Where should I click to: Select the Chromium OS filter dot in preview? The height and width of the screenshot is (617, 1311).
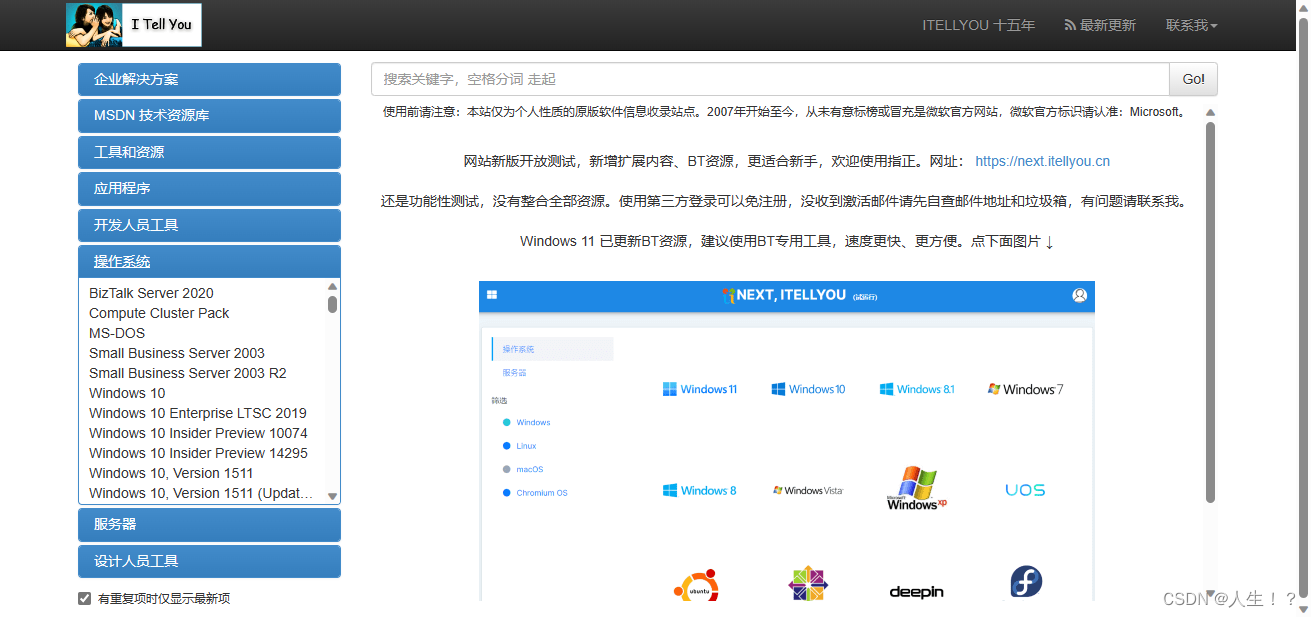(507, 493)
